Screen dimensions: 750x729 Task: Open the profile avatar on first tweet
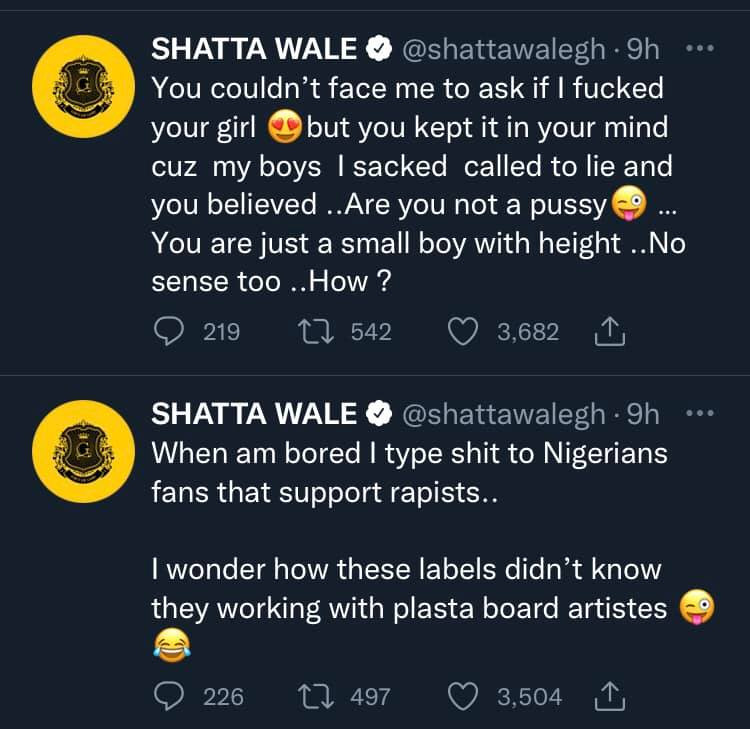tap(84, 87)
